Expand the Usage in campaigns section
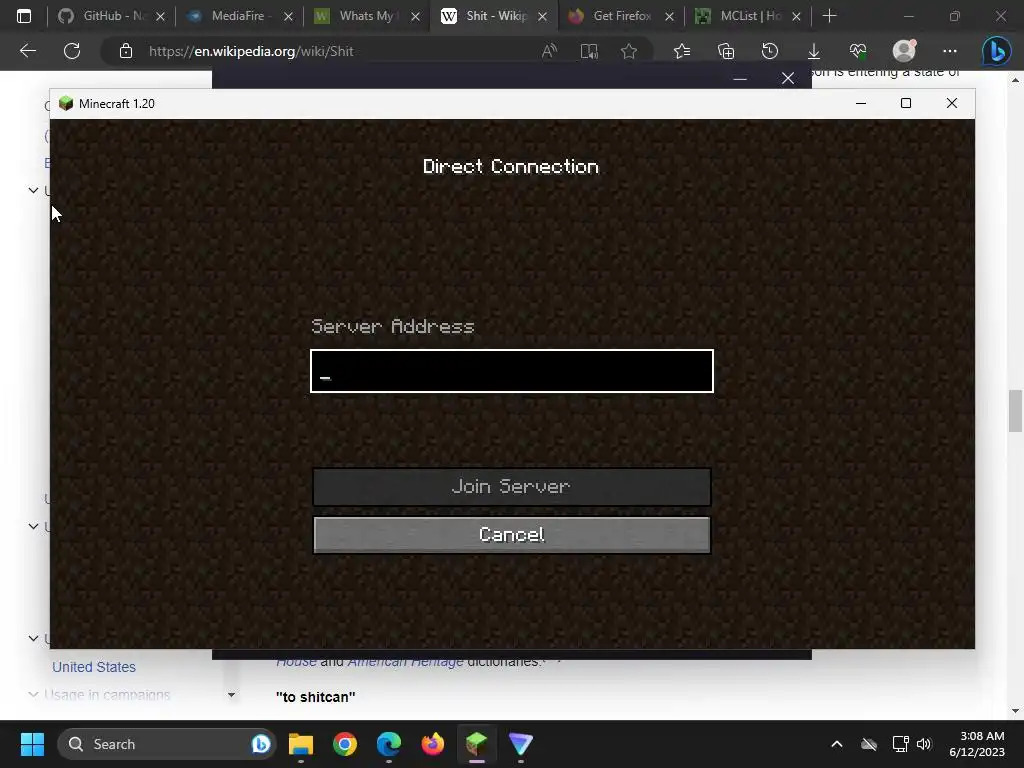This screenshot has width=1024, height=768. (x=33, y=694)
